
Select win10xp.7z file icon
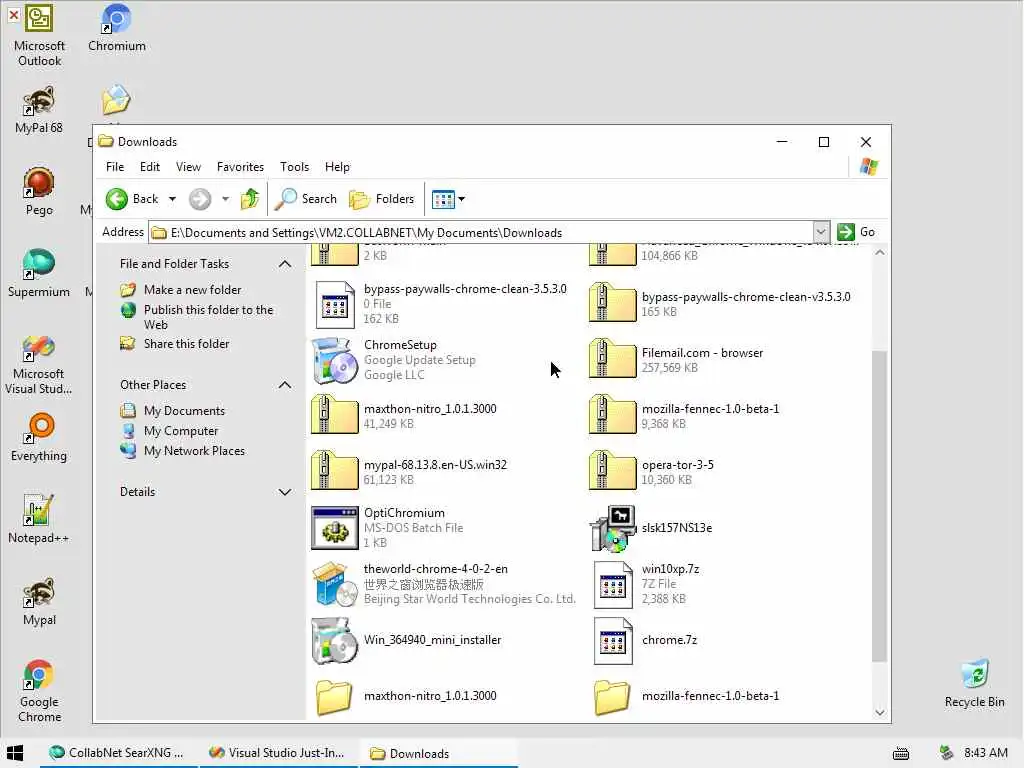(613, 584)
